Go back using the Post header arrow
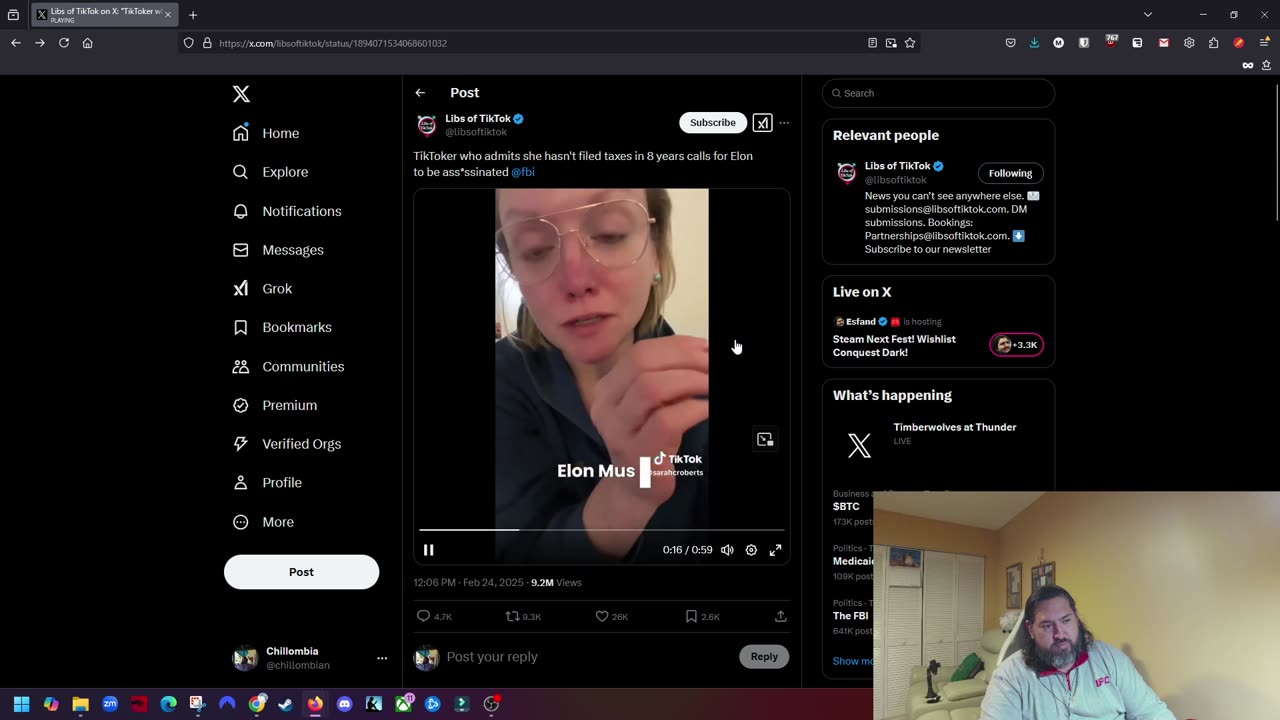 click(x=420, y=93)
